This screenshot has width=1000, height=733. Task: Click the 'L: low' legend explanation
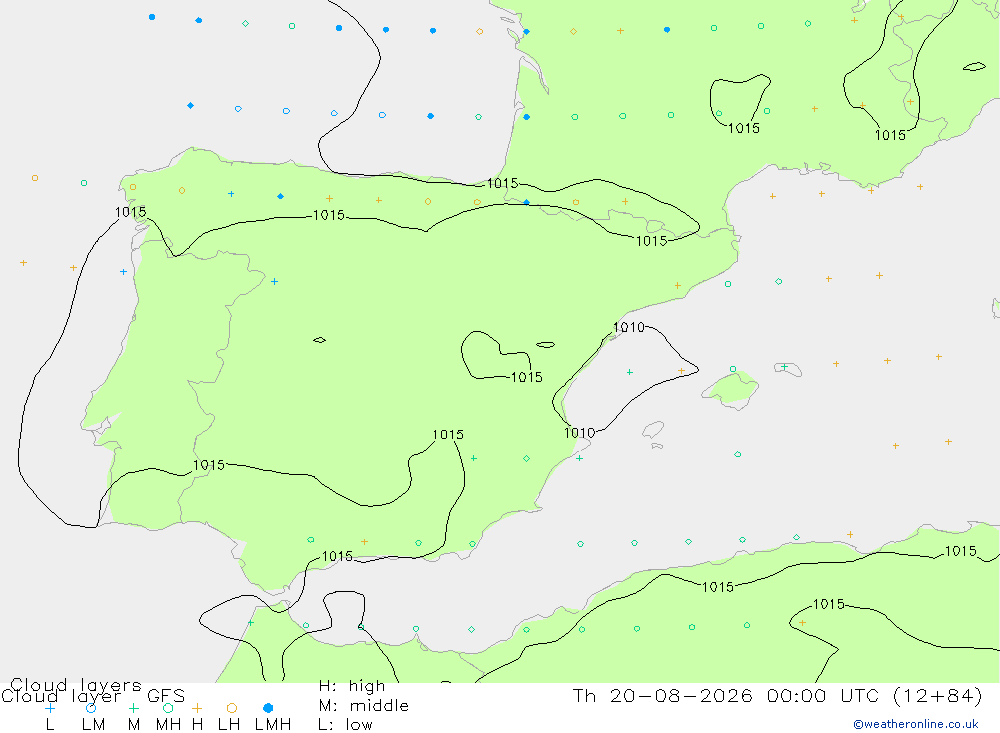pyautogui.click(x=345, y=725)
